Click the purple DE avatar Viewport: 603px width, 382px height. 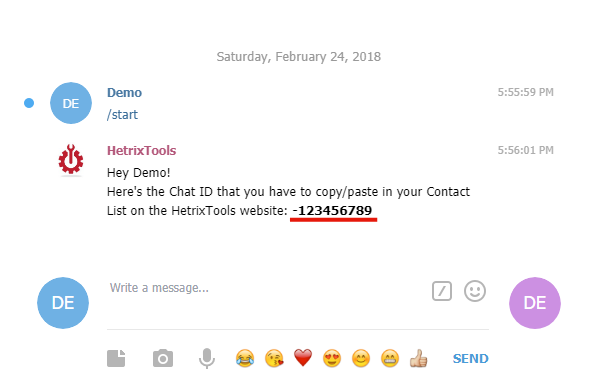(x=535, y=303)
